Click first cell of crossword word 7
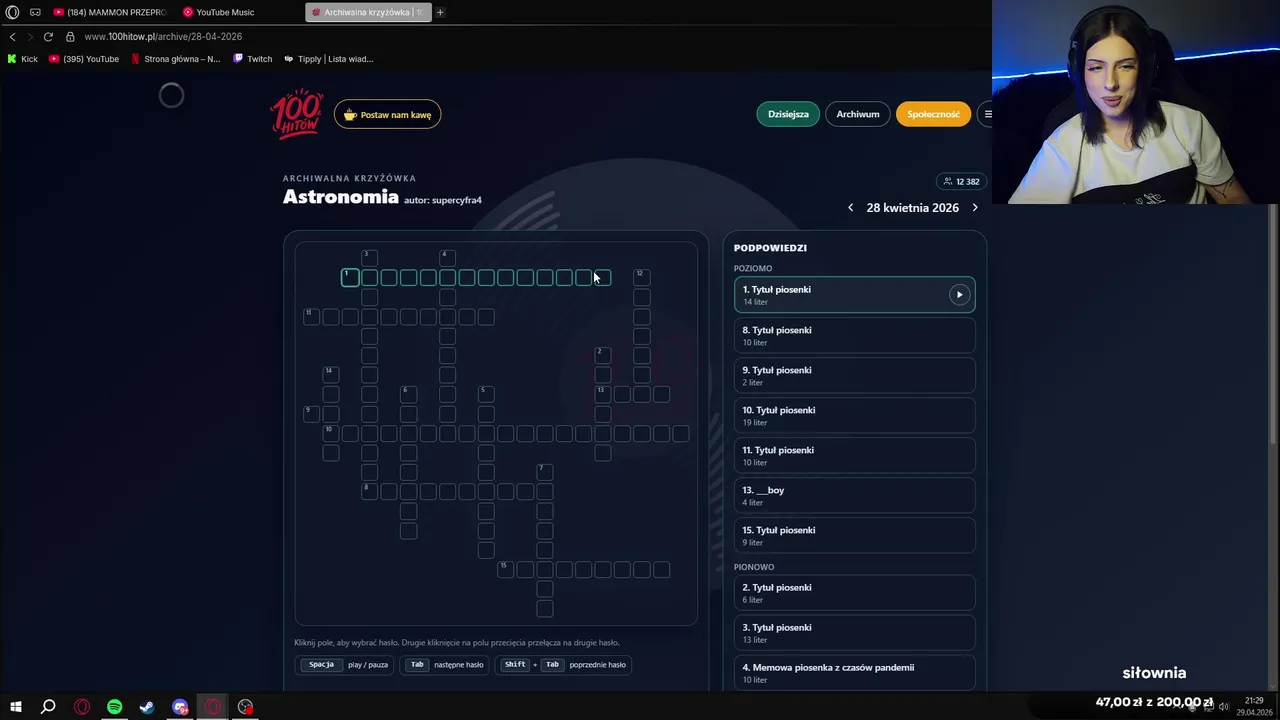 [545, 471]
